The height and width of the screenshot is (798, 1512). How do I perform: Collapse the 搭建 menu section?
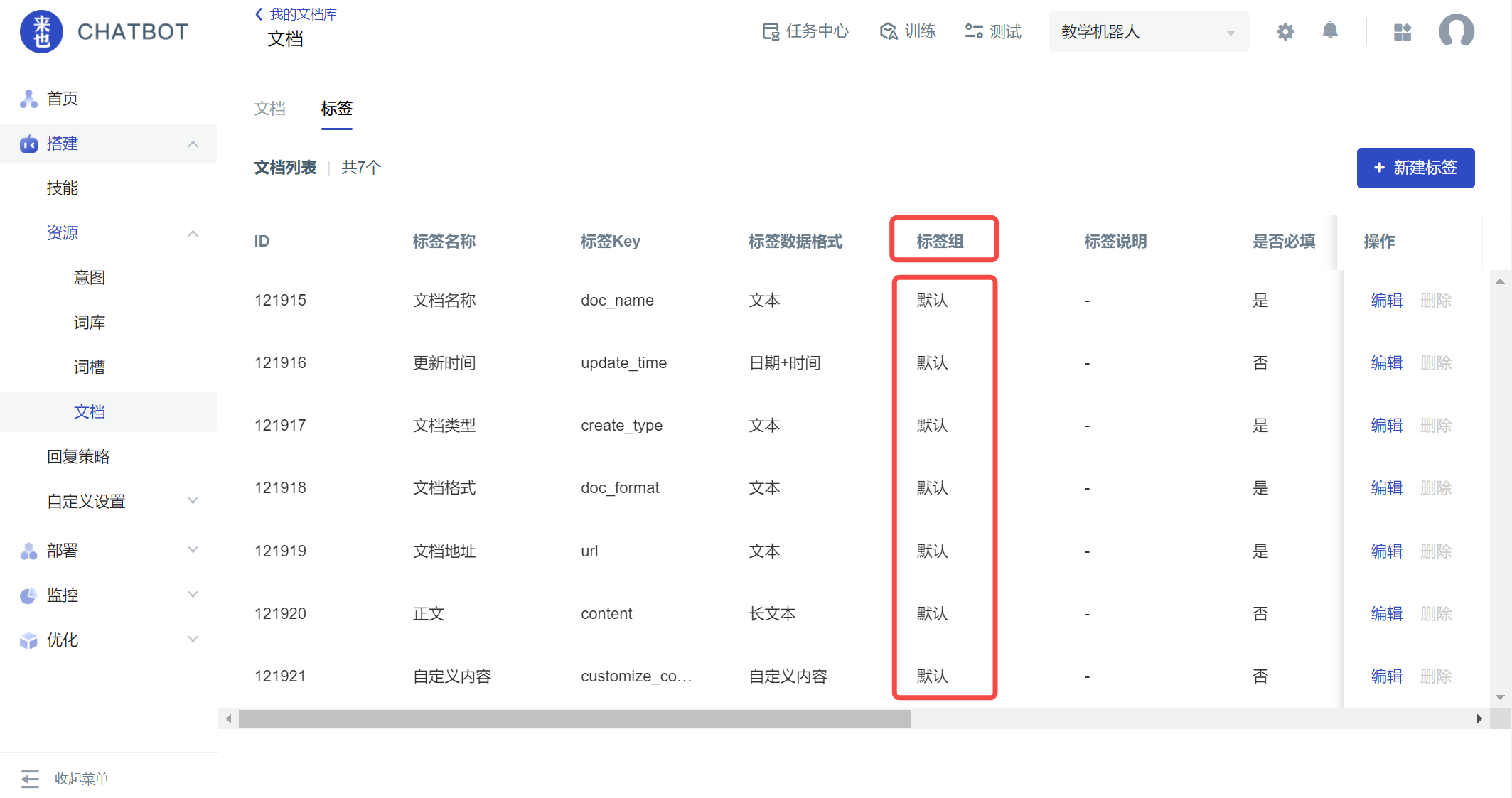(x=193, y=144)
